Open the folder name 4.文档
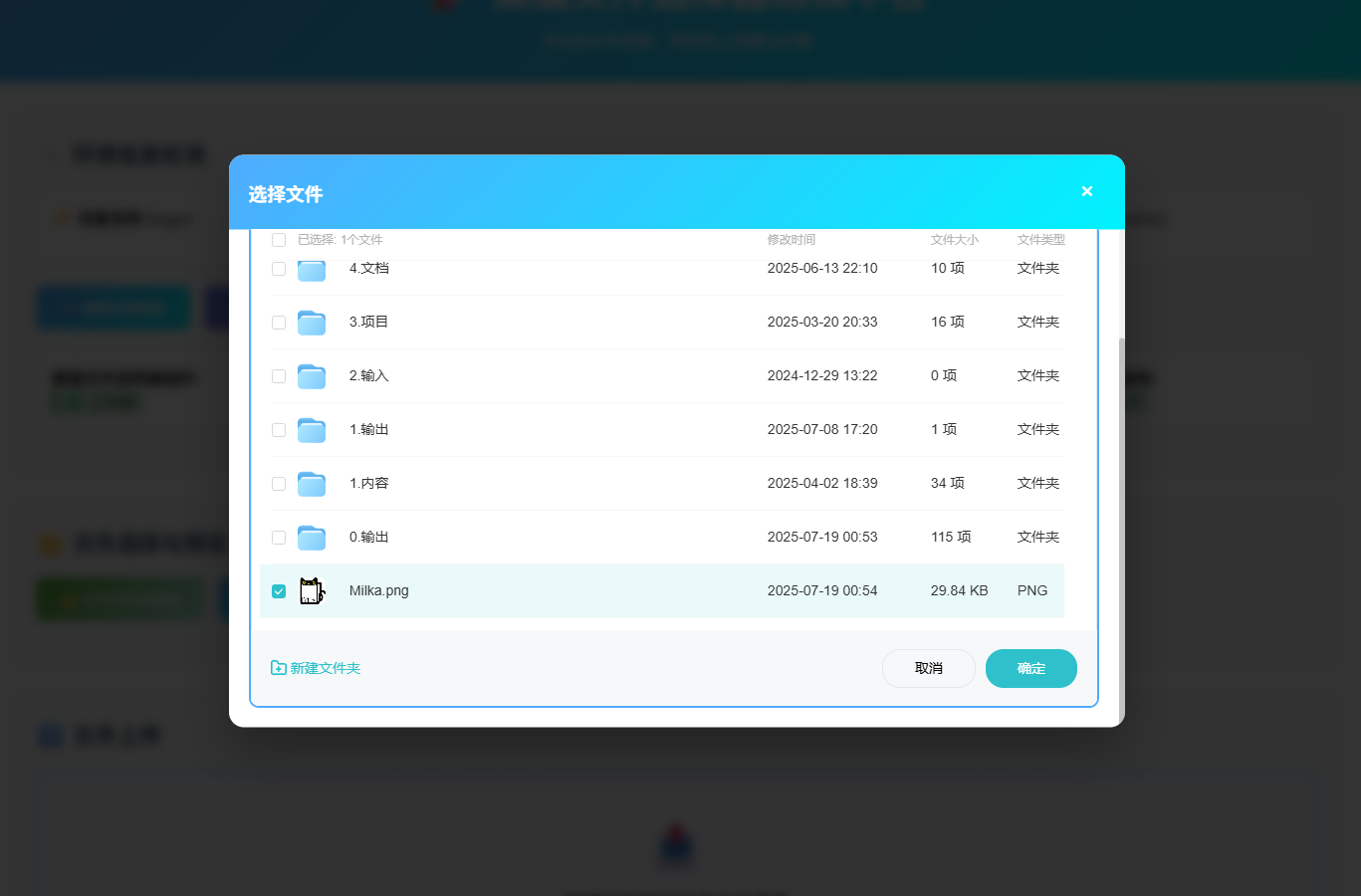Viewport: 1361px width, 896px height. coord(369,268)
